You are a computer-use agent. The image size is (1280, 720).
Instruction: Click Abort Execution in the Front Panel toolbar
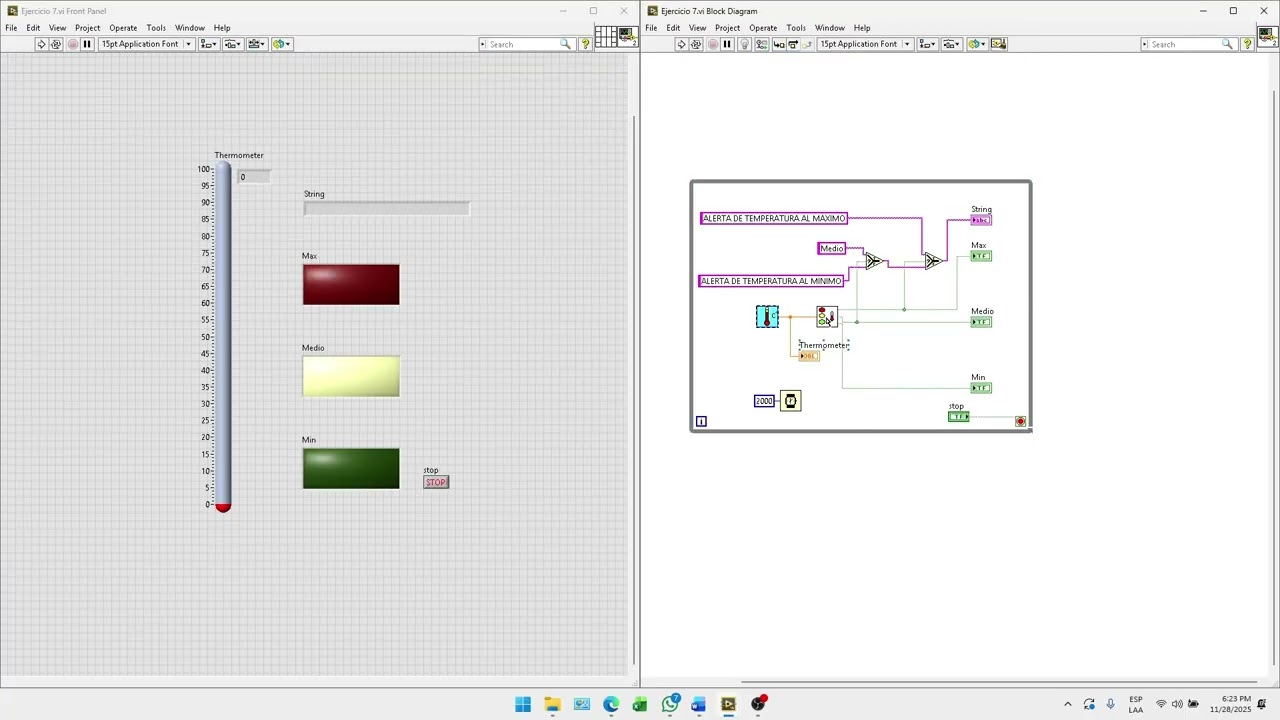(72, 44)
